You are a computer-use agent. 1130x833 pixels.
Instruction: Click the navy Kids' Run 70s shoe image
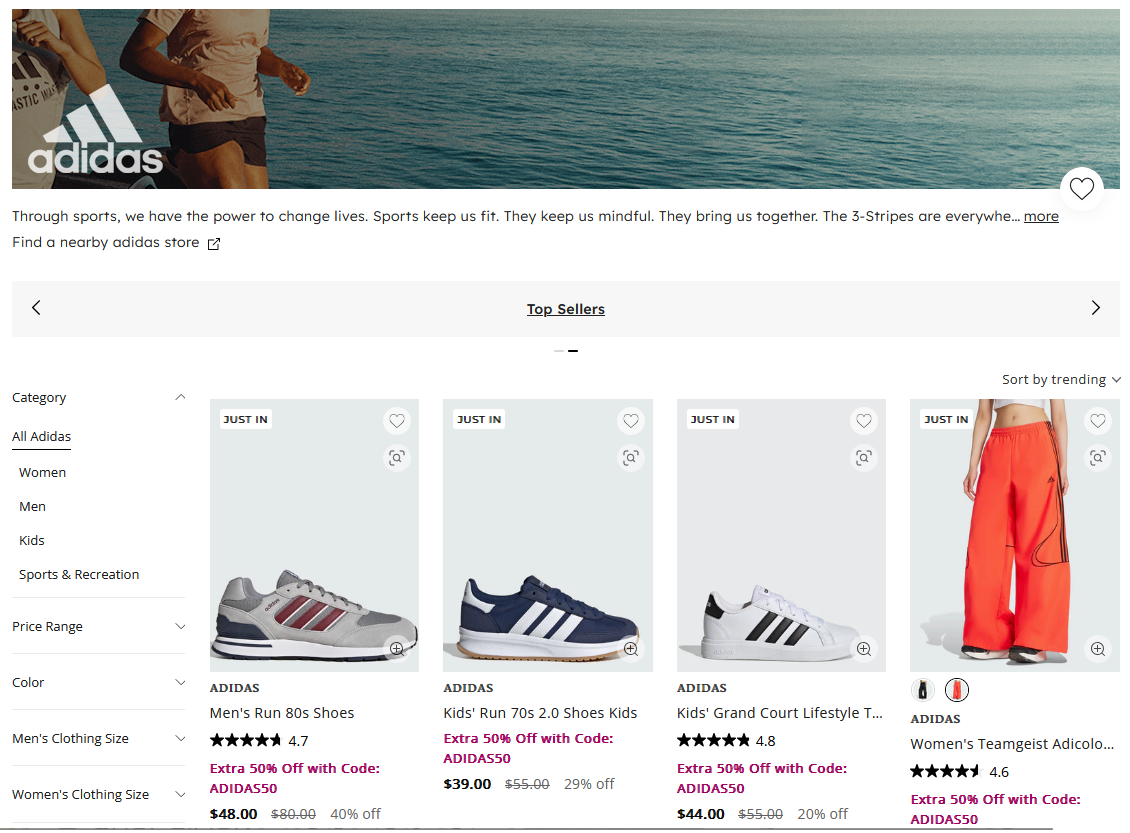(548, 535)
